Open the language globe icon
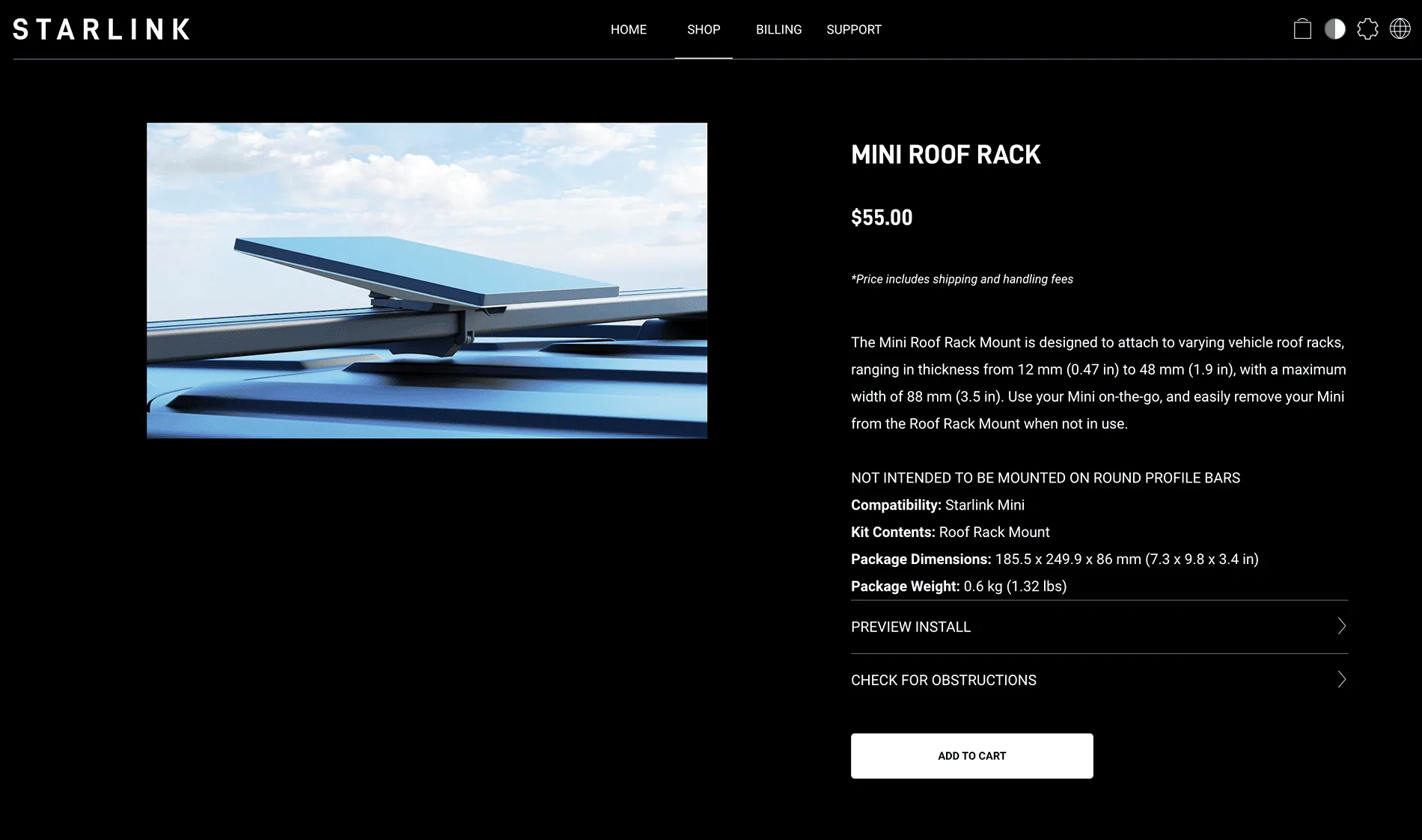 pos(1400,29)
